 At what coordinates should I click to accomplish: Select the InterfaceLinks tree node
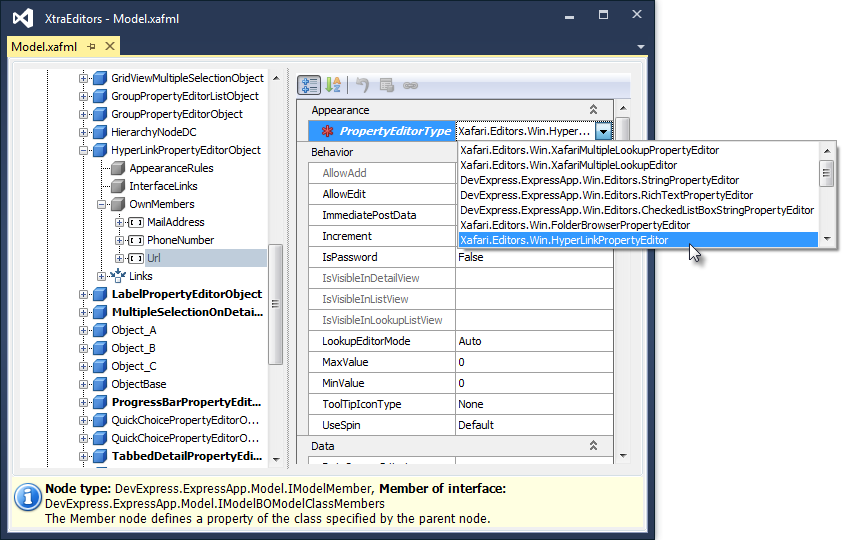(x=163, y=186)
